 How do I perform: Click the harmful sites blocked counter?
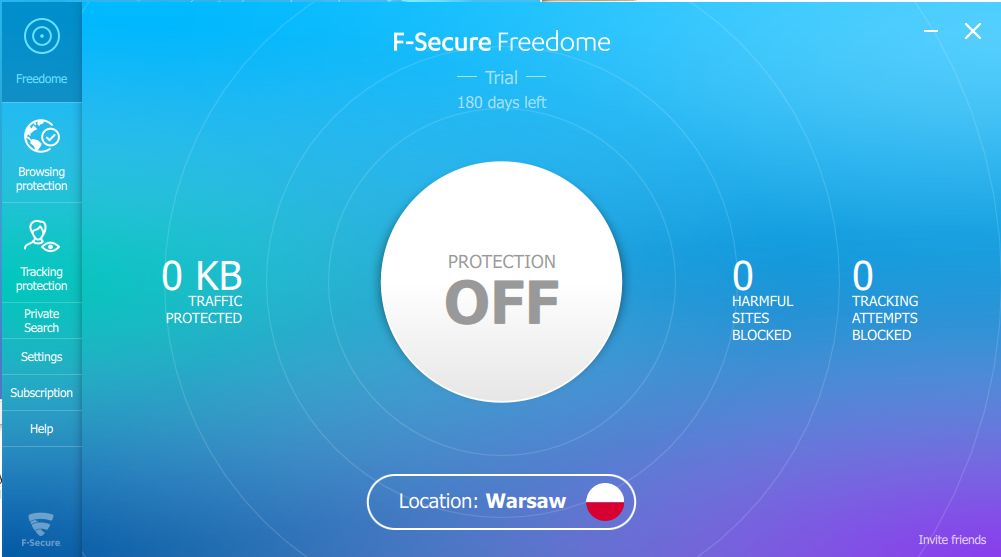[x=761, y=301]
